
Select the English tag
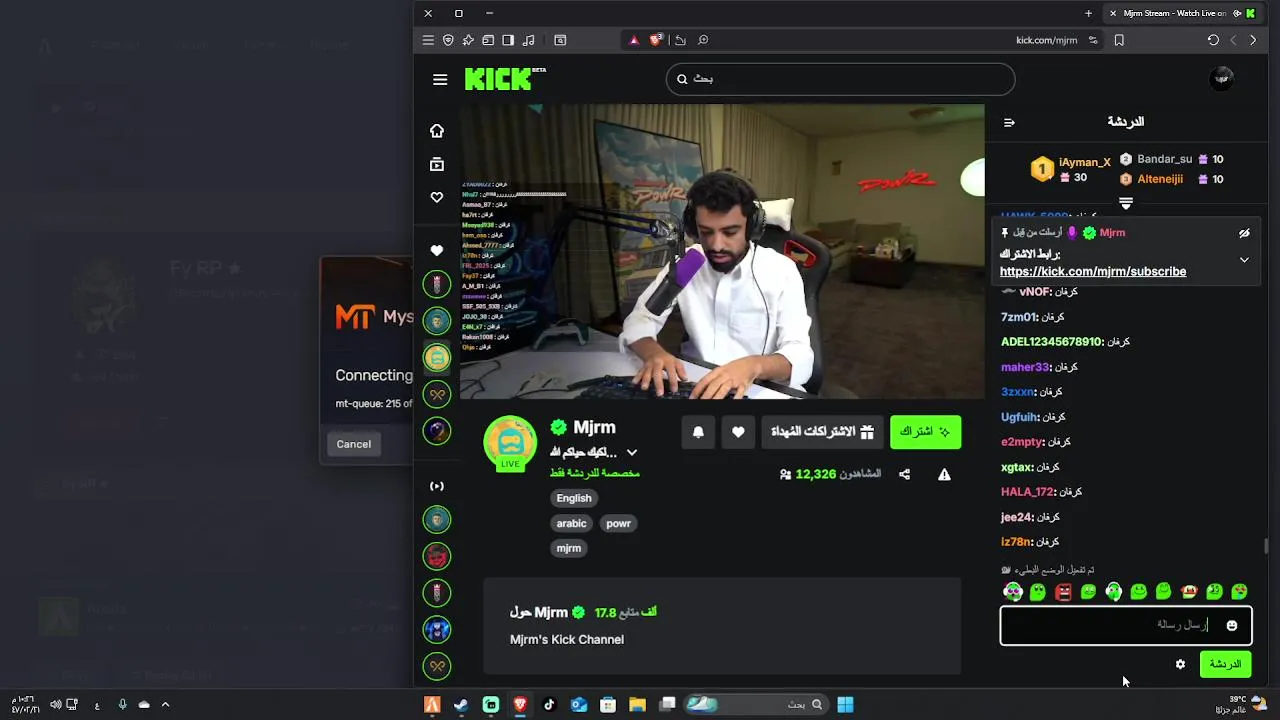pyautogui.click(x=574, y=498)
